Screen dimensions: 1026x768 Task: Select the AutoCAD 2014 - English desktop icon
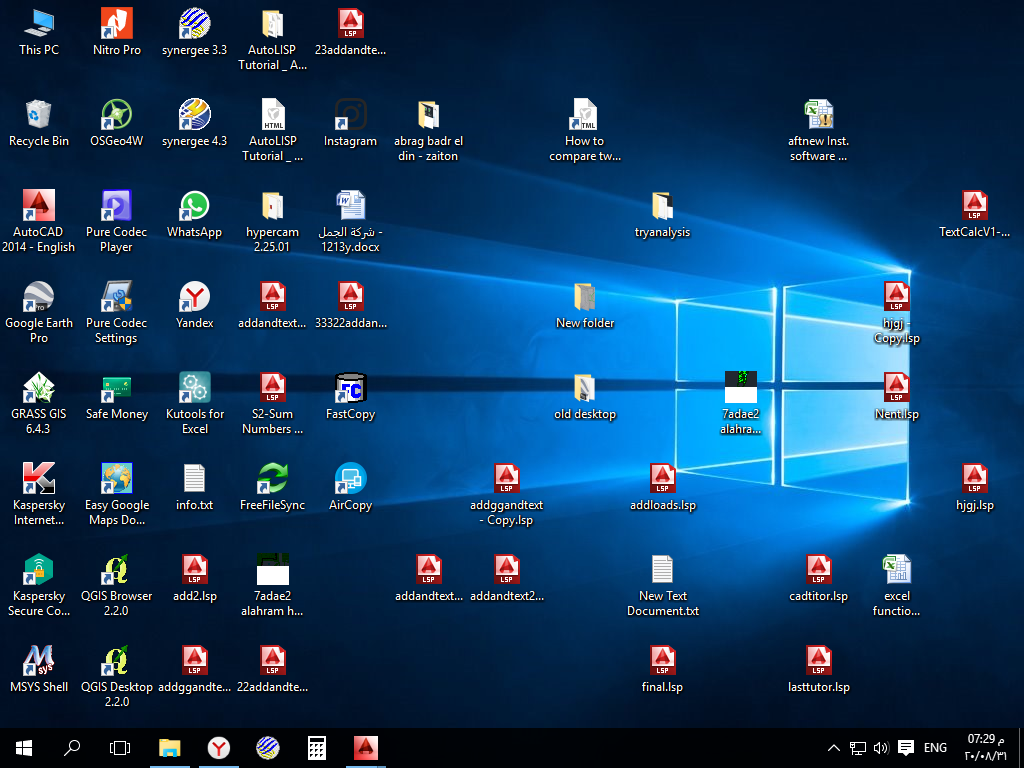38,221
